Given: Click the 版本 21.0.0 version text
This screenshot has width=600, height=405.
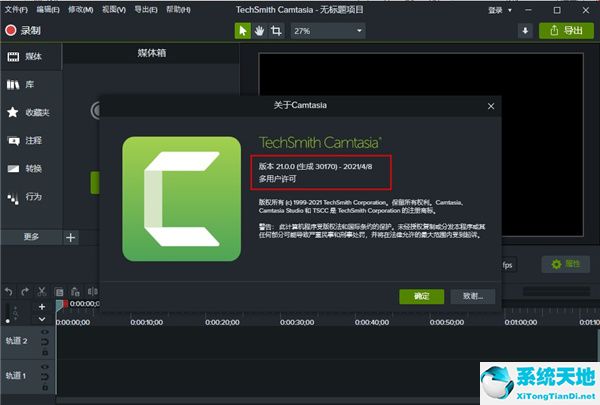Looking at the screenshot, I should [x=315, y=166].
